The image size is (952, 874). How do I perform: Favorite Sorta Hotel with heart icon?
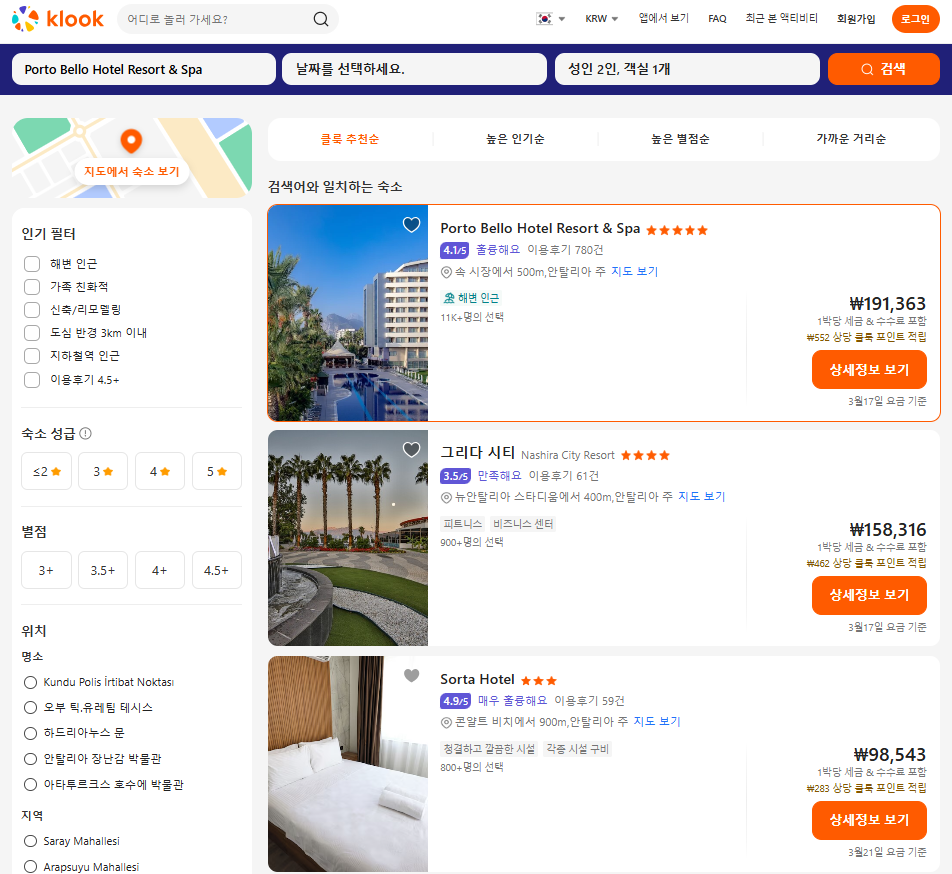point(412,675)
